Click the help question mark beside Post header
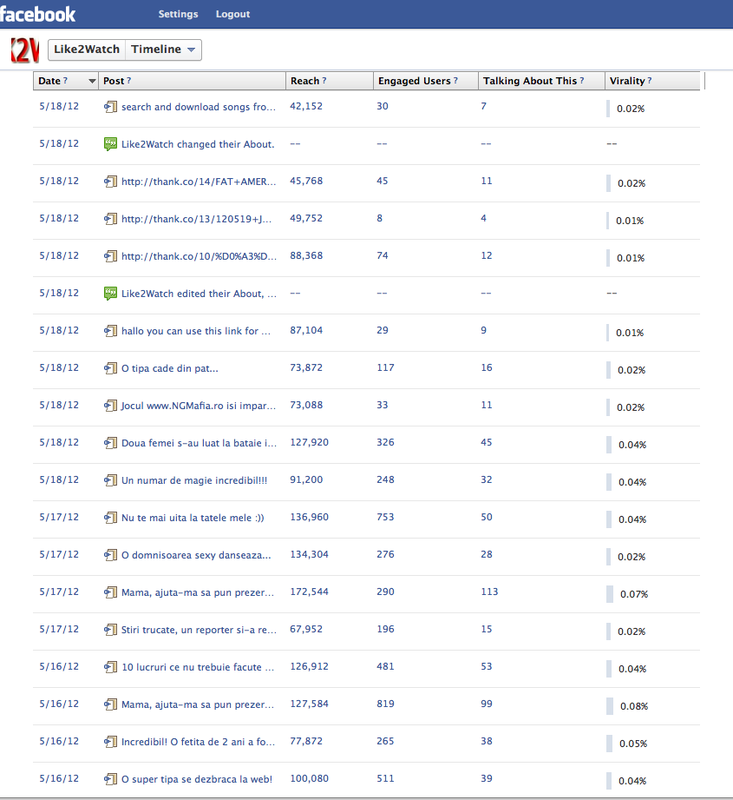 [129, 81]
